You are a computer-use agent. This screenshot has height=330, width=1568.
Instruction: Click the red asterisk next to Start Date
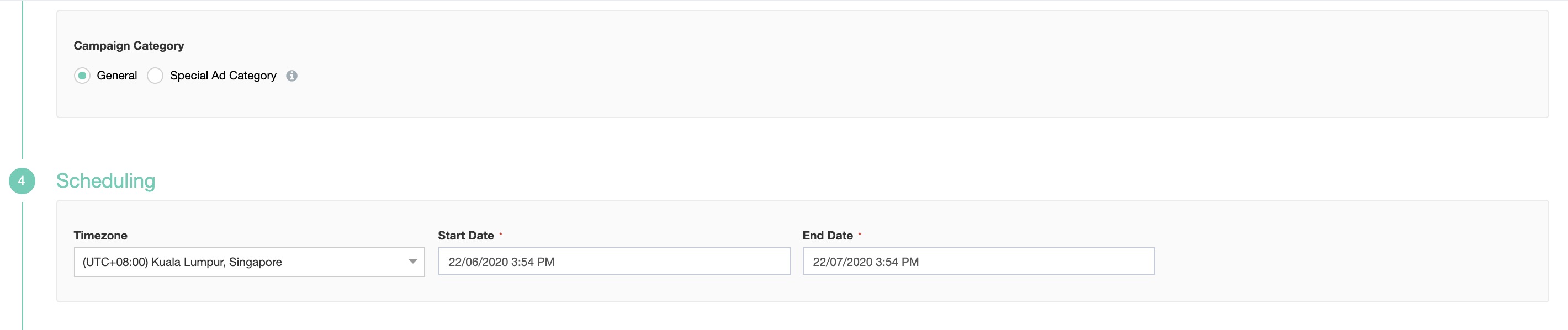[501, 234]
